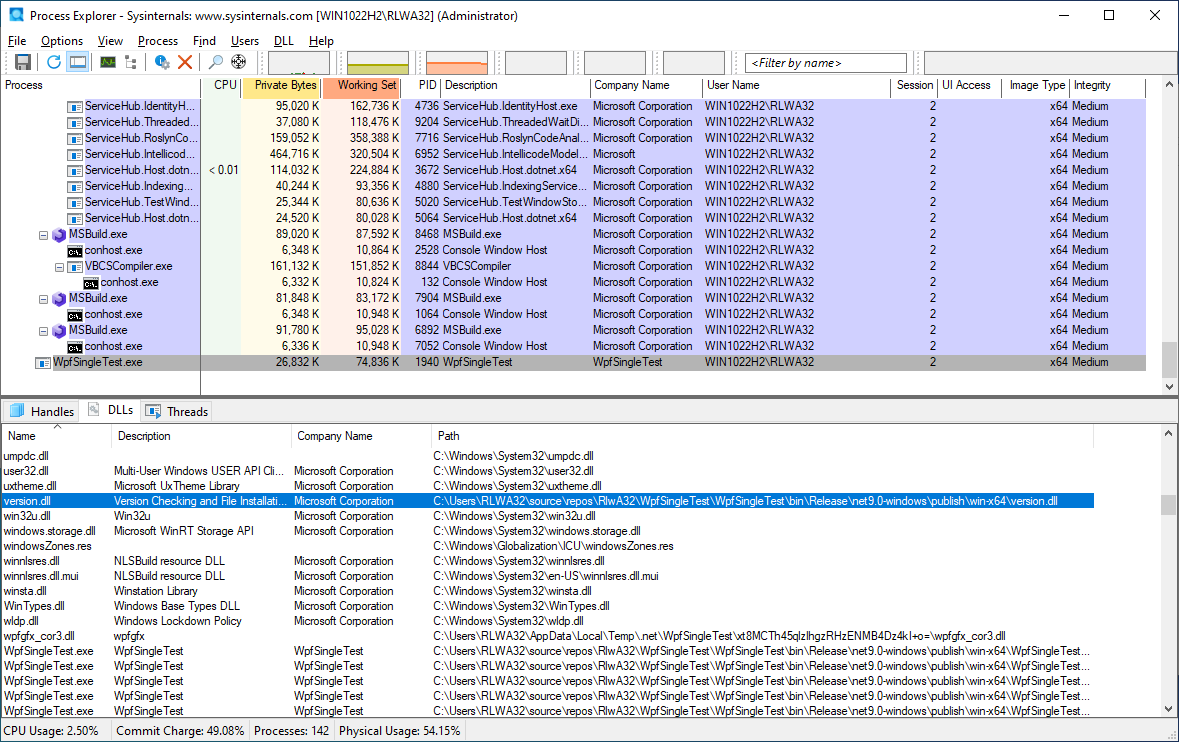The height and width of the screenshot is (742, 1179).
Task: Click the crosshair Find Window's Process icon
Action: tap(238, 62)
